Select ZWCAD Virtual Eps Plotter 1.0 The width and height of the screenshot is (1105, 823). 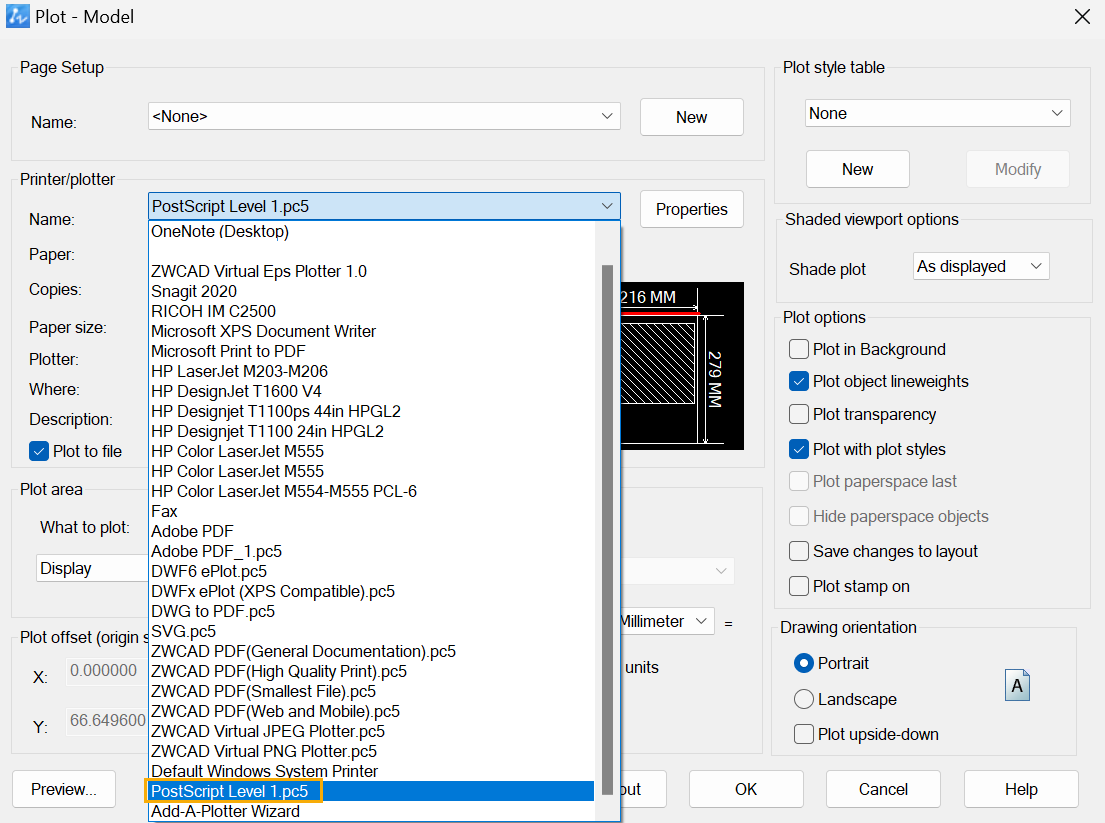click(x=372, y=271)
